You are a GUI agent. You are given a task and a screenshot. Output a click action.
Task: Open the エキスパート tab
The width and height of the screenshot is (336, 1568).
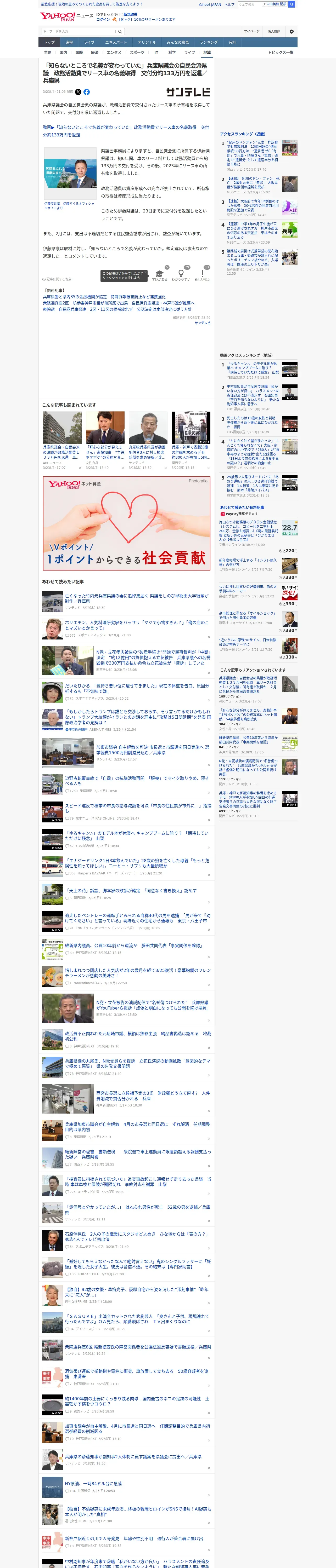116,43
